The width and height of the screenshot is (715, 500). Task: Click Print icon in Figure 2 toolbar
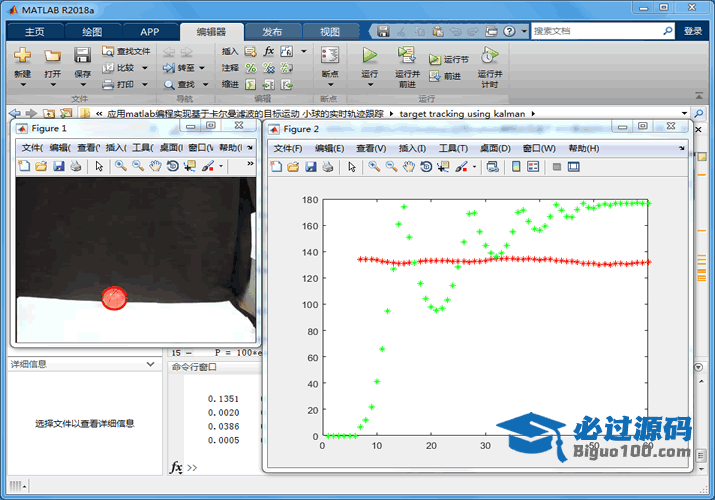pyautogui.click(x=328, y=167)
